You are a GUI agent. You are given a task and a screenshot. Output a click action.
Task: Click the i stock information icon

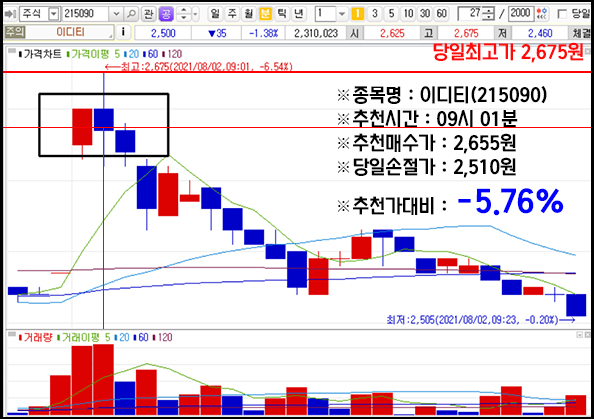point(123,32)
